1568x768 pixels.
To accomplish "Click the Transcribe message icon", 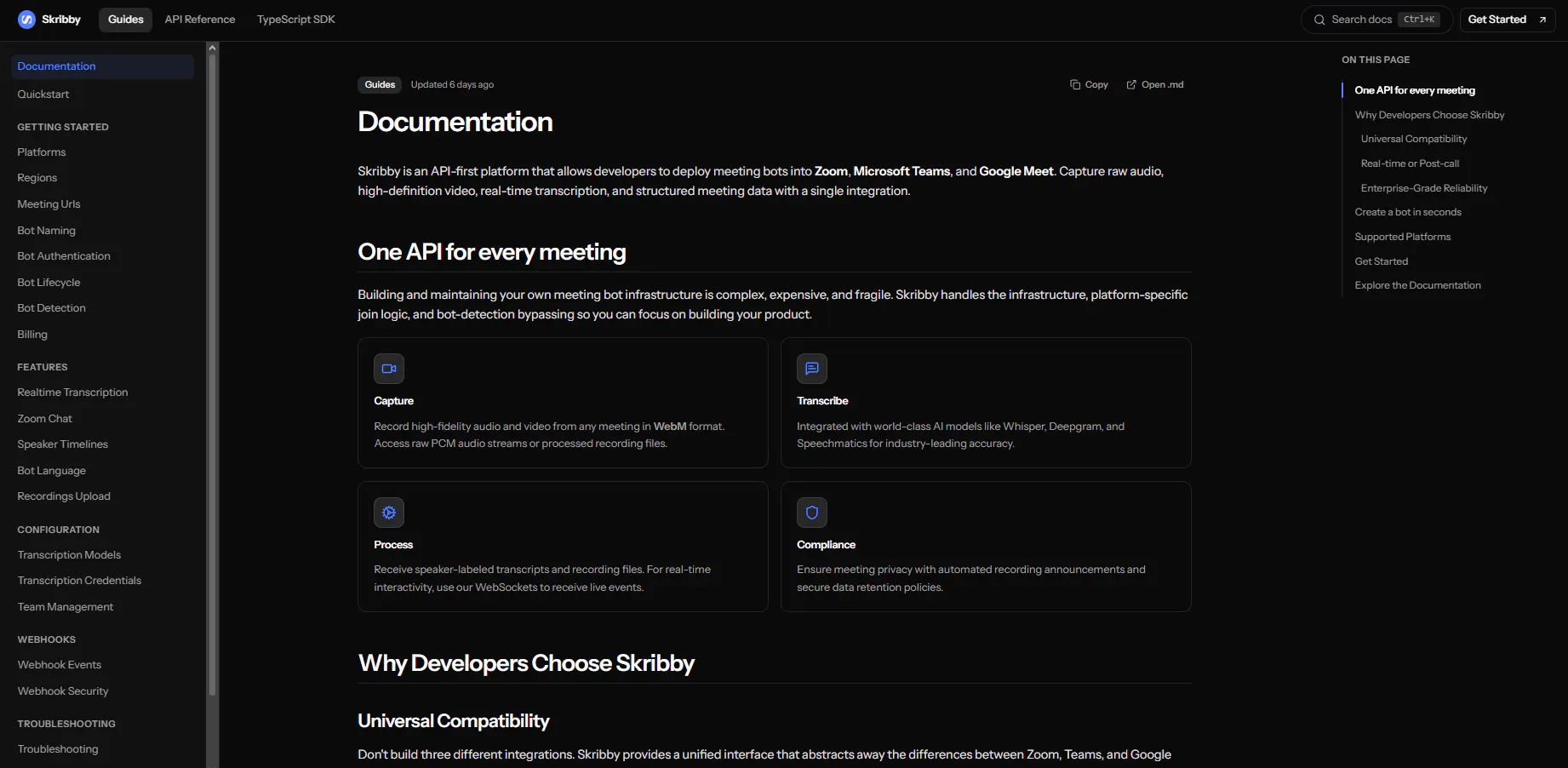I will click(x=812, y=369).
